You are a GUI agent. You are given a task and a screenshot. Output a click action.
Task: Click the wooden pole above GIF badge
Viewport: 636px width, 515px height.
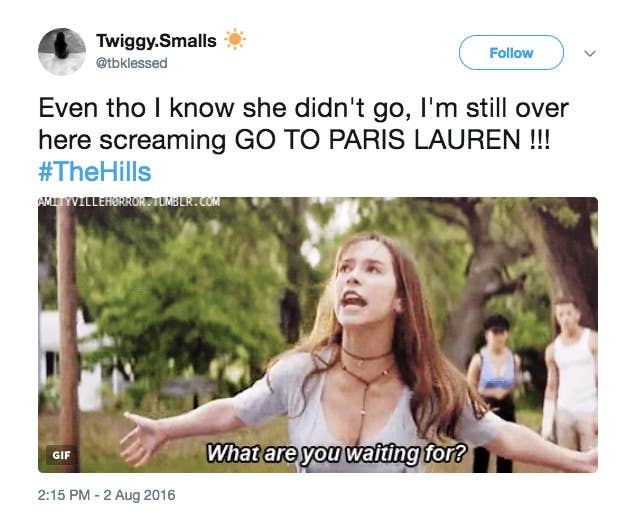click(x=68, y=320)
